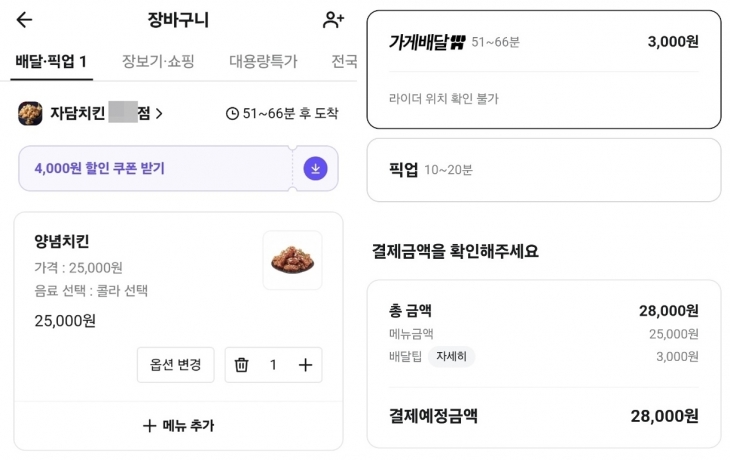Download the 4,000원 discount coupon
The width and height of the screenshot is (730, 460).
315,168
